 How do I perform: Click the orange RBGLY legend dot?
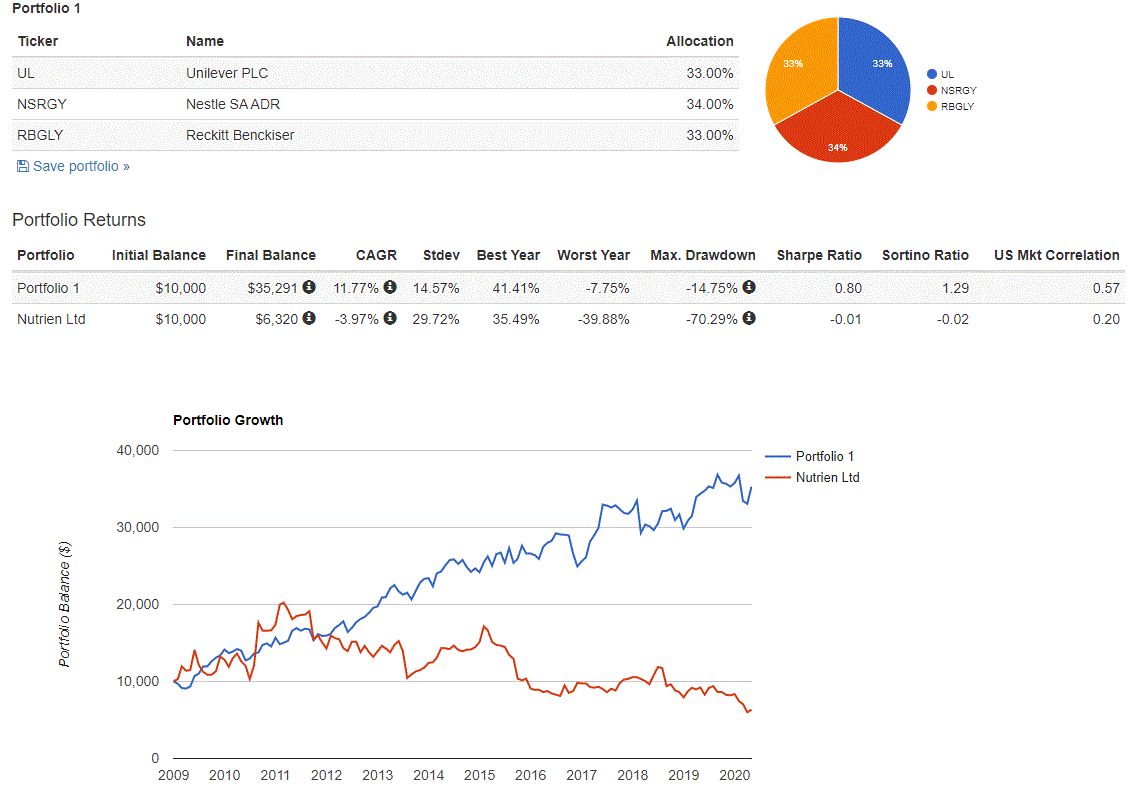click(x=933, y=106)
